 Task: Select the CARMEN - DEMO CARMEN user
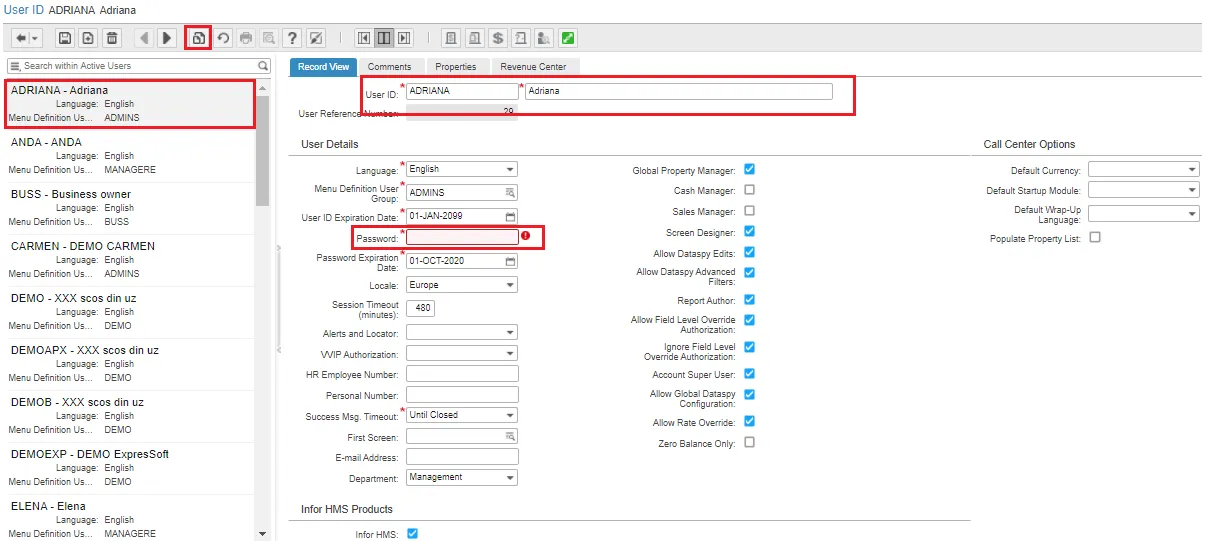(131, 260)
